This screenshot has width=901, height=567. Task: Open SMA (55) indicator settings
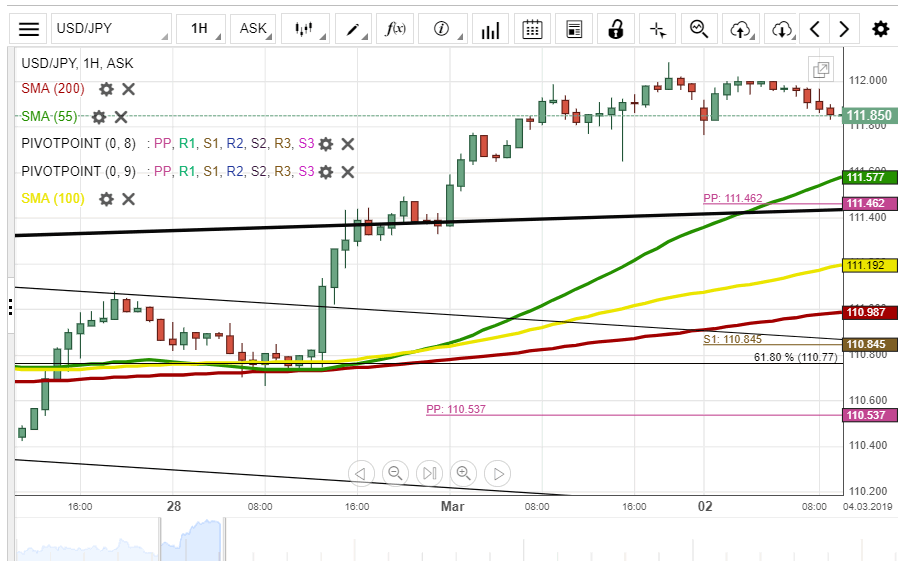[99, 117]
